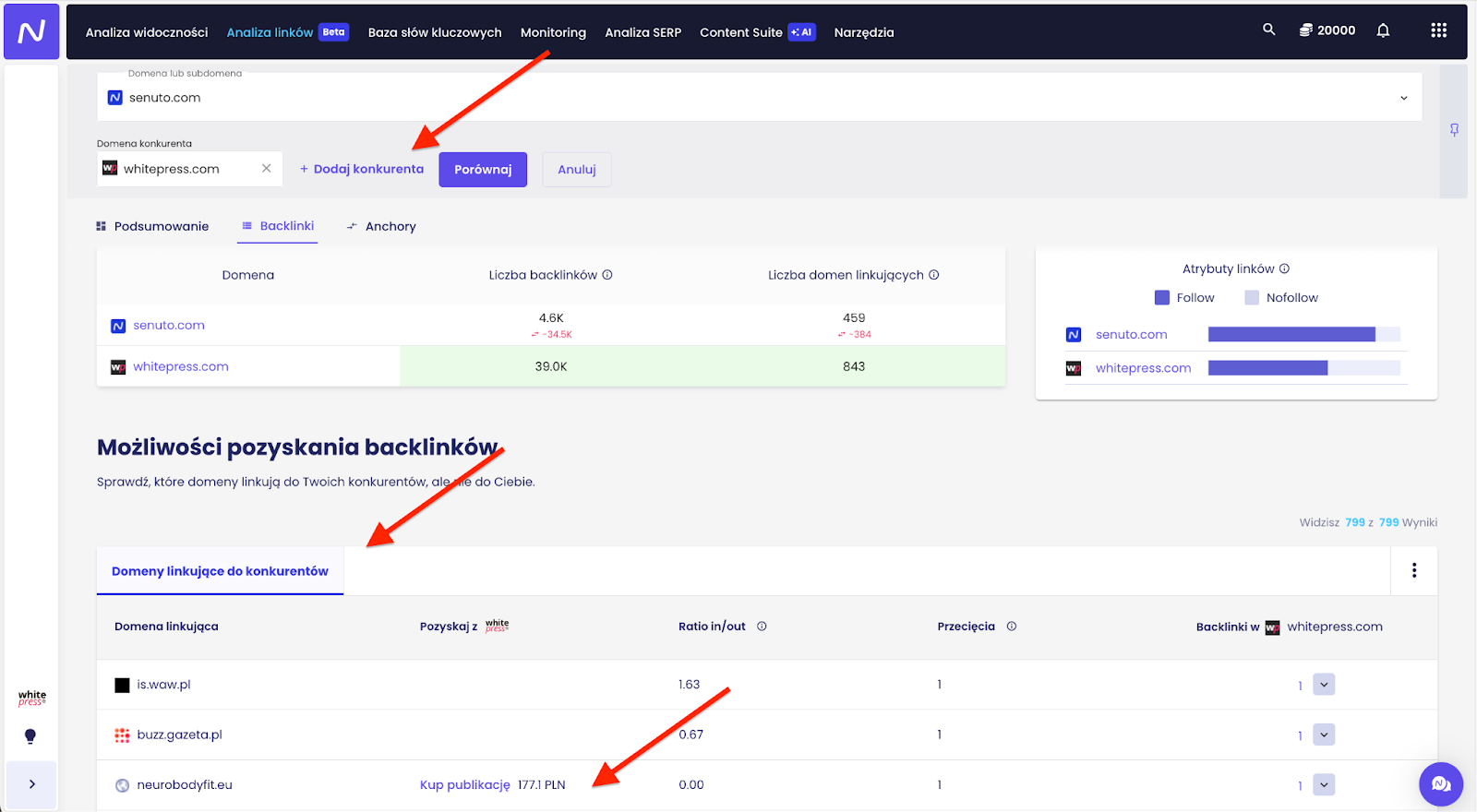Image resolution: width=1477 pixels, height=812 pixels.
Task: Click backlink count 1 for is.waw.pl
Action: [x=1300, y=686]
